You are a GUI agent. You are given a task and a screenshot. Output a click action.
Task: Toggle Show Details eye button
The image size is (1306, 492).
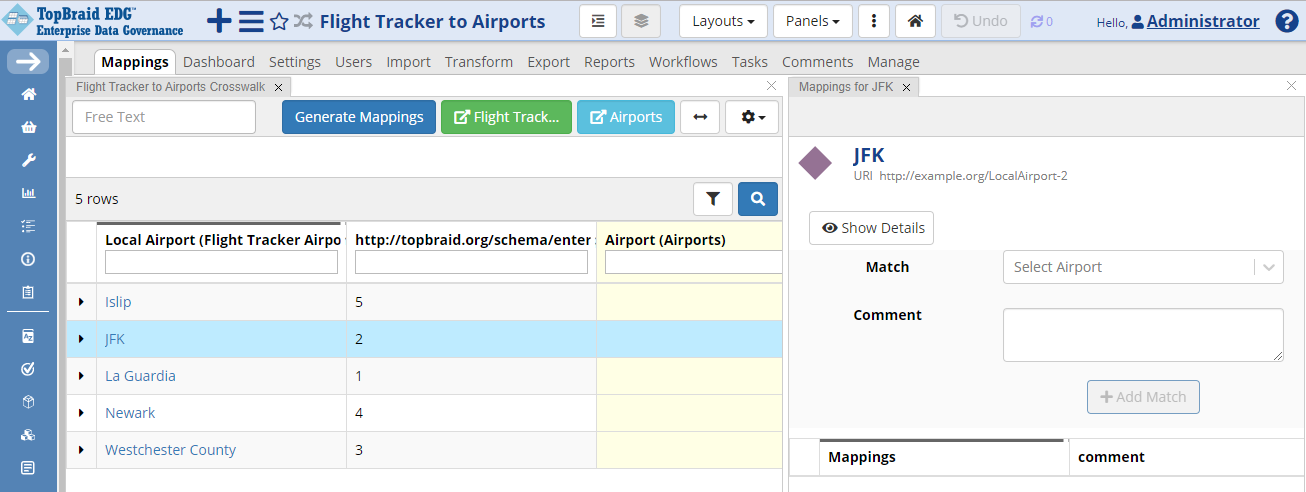871,228
